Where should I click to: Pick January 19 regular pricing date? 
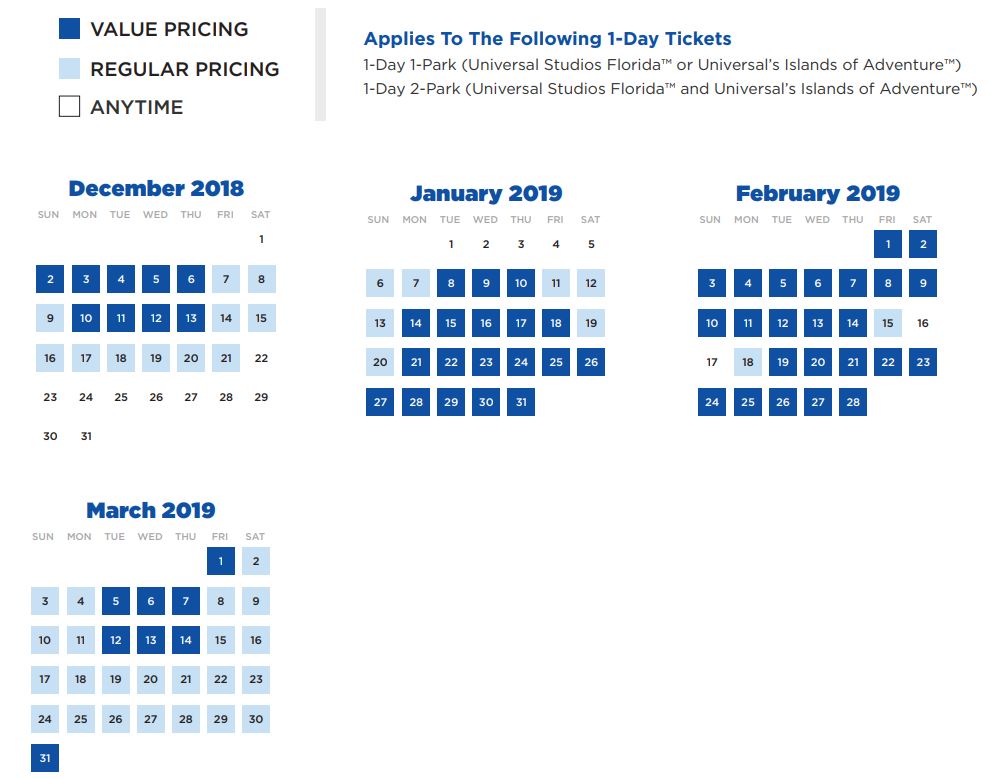591,323
